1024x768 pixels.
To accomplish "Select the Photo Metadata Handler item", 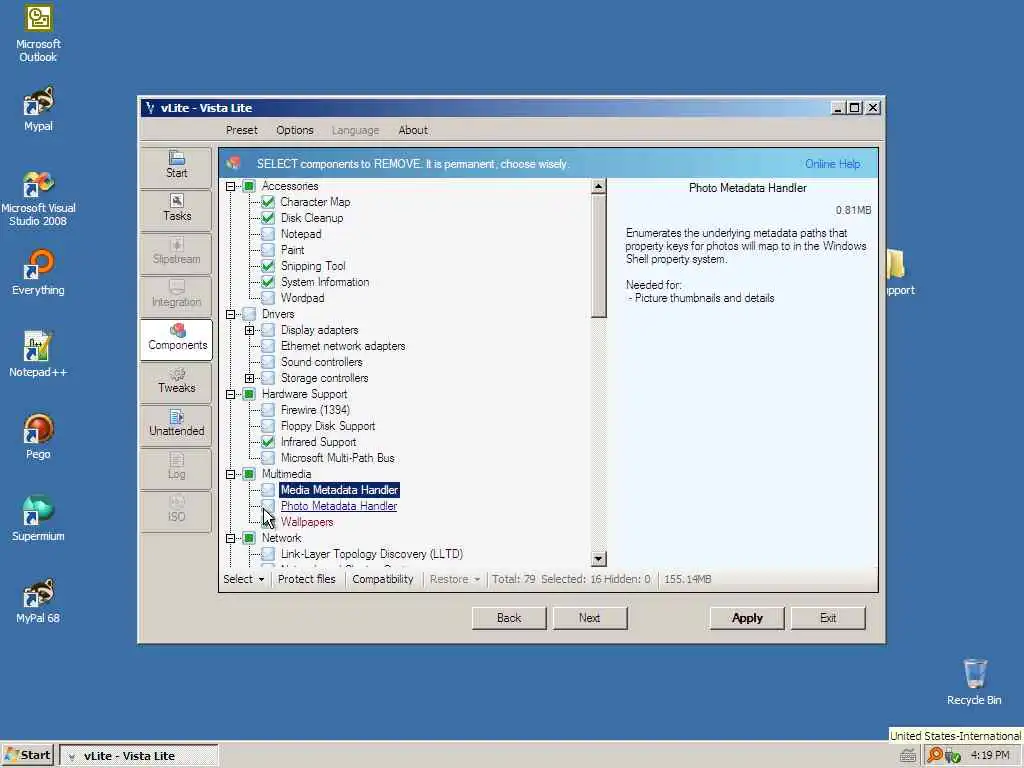I will tap(339, 506).
